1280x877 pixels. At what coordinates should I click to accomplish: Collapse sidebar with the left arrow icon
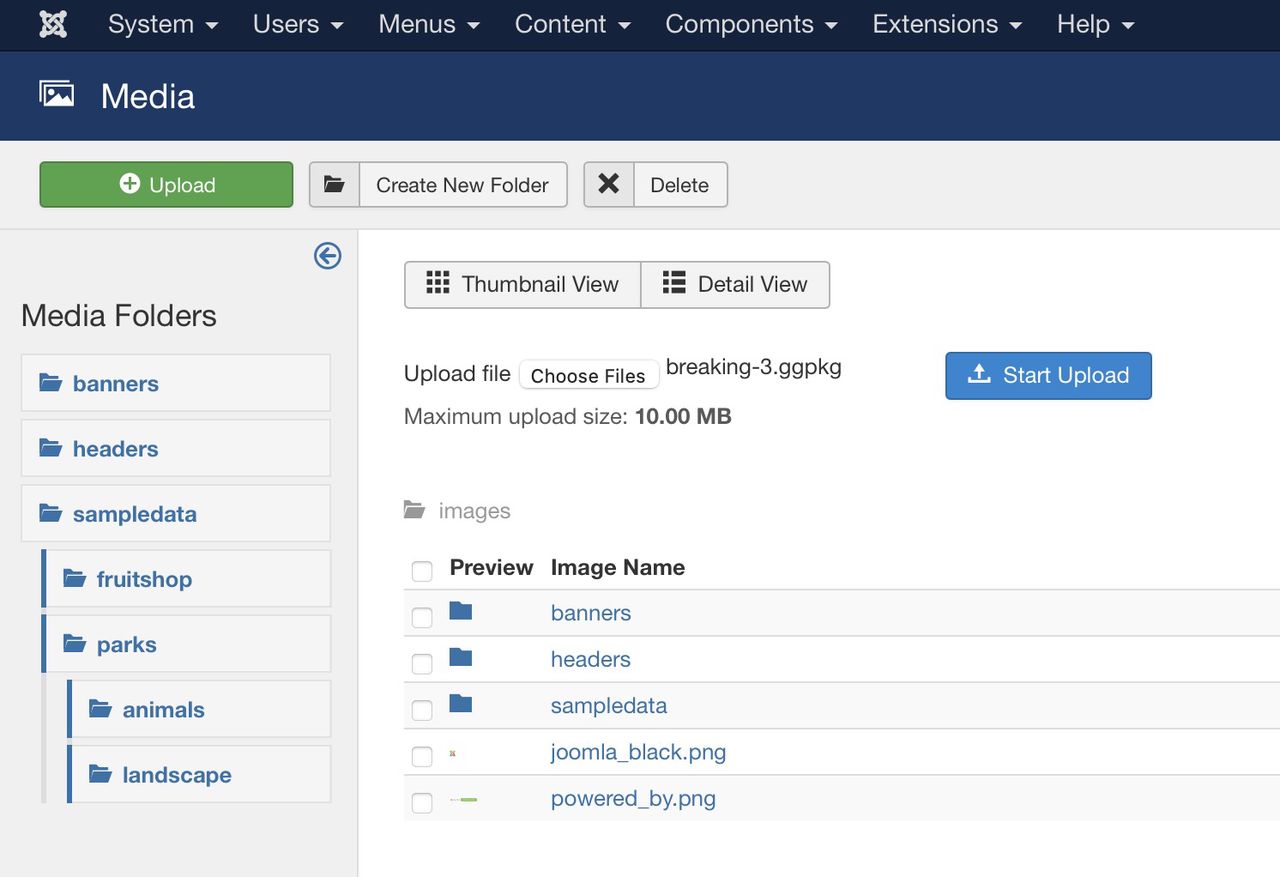click(x=327, y=256)
